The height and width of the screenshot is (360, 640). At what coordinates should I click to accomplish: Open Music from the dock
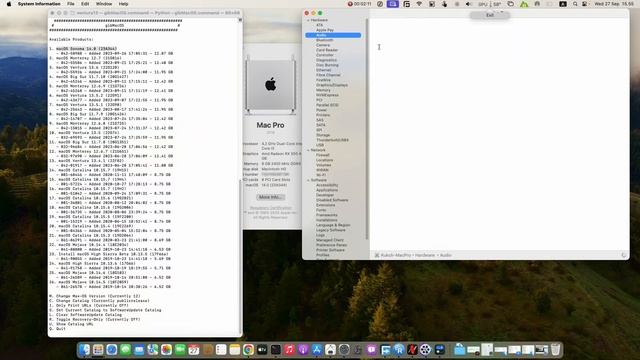click(289, 350)
